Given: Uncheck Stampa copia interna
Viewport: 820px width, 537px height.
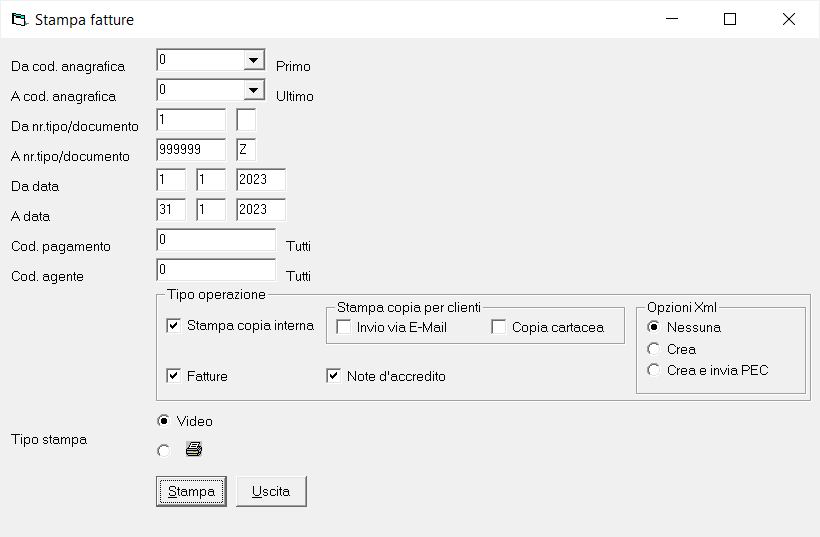Looking at the screenshot, I should [x=174, y=326].
